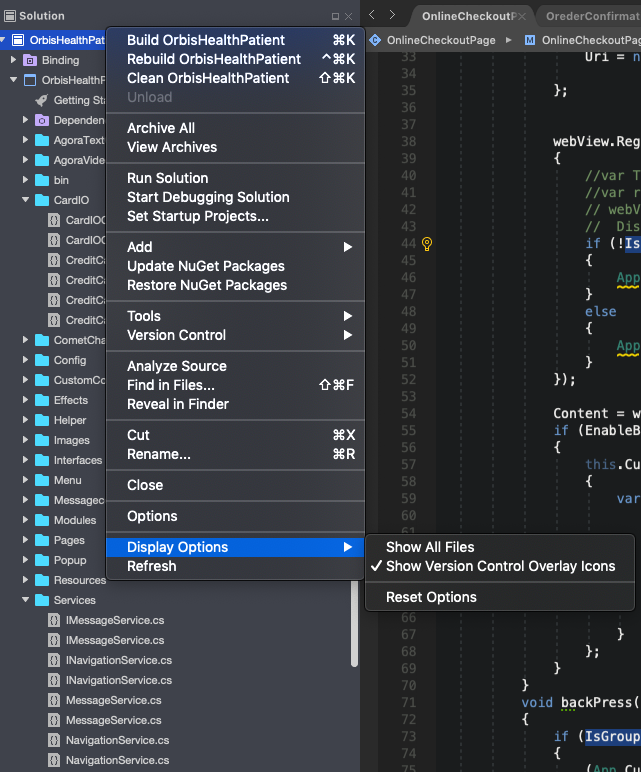
Task: Choose Run Solution
Action: click(235, 178)
